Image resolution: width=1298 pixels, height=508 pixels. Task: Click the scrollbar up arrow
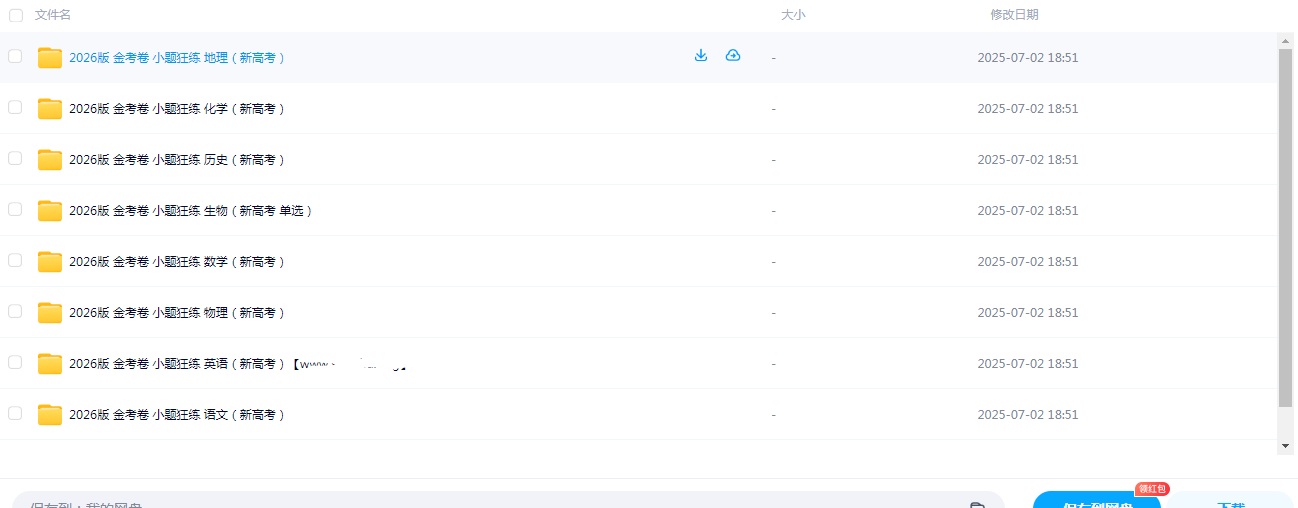point(1285,41)
